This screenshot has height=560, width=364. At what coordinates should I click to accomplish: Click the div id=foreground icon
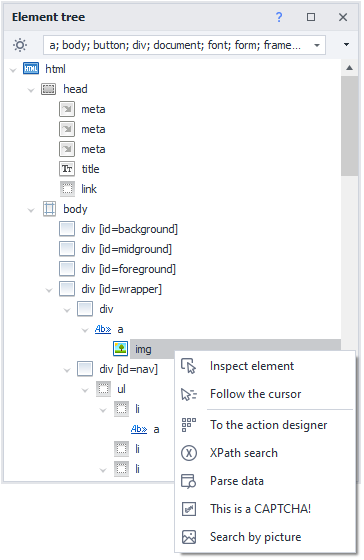tap(67, 269)
